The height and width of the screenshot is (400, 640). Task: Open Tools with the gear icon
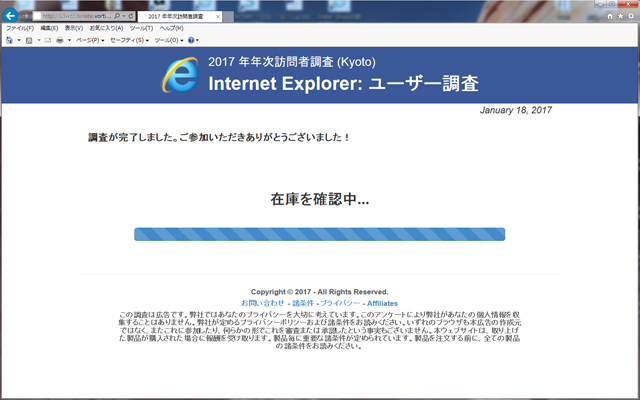(631, 16)
